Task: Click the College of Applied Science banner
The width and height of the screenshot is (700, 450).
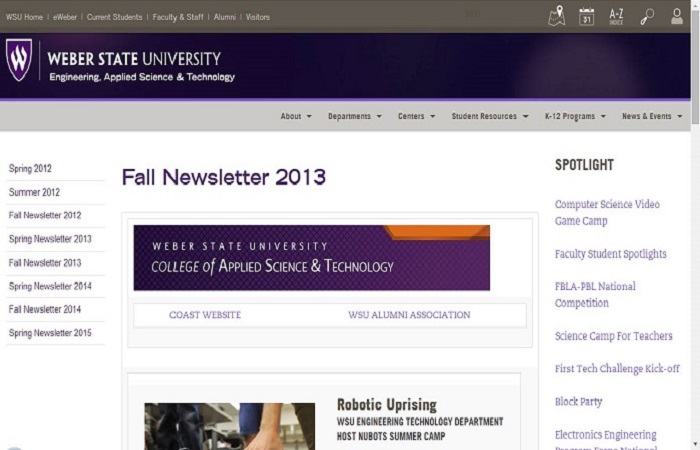Action: [x=312, y=258]
